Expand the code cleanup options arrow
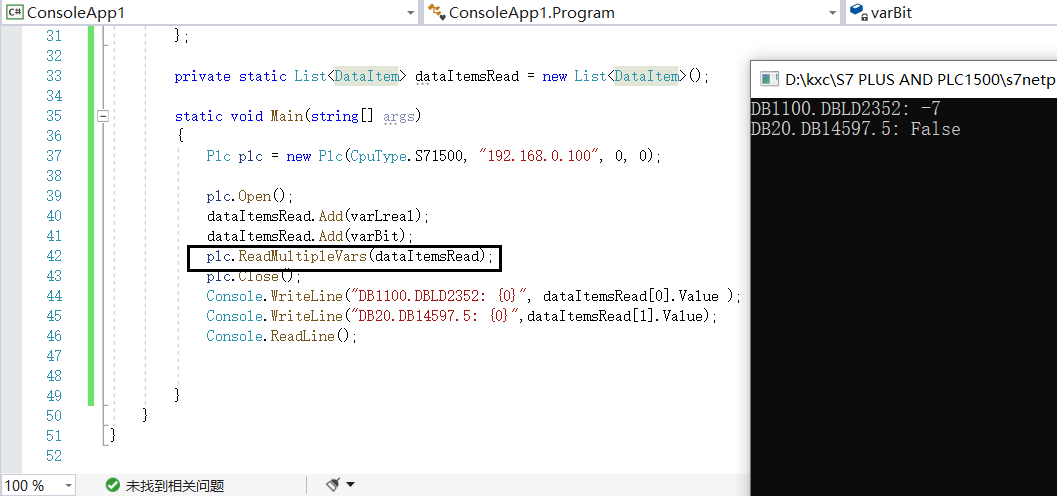1057x496 pixels. coord(350,485)
